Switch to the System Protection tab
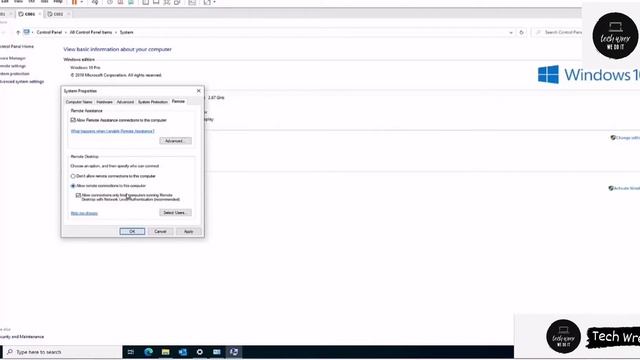The image size is (640, 360). tap(153, 102)
